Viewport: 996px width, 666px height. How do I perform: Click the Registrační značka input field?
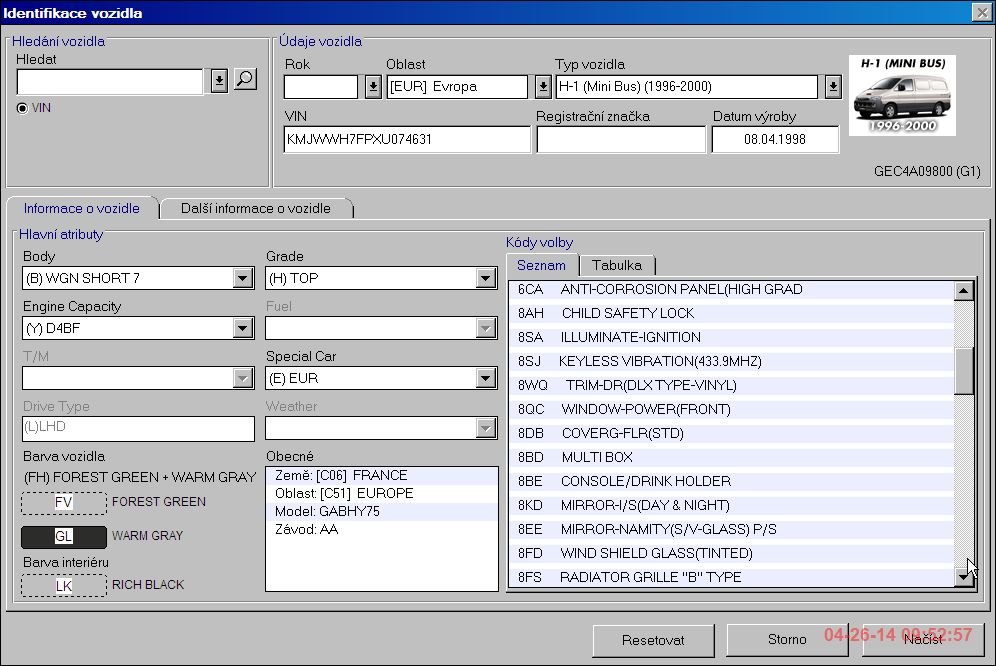coord(621,139)
